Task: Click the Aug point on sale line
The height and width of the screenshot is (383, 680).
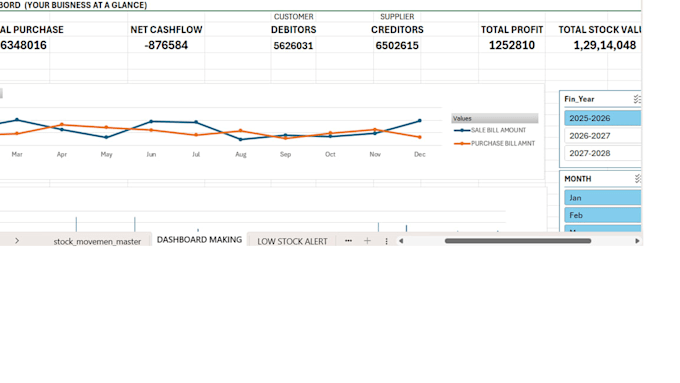Action: 241,140
